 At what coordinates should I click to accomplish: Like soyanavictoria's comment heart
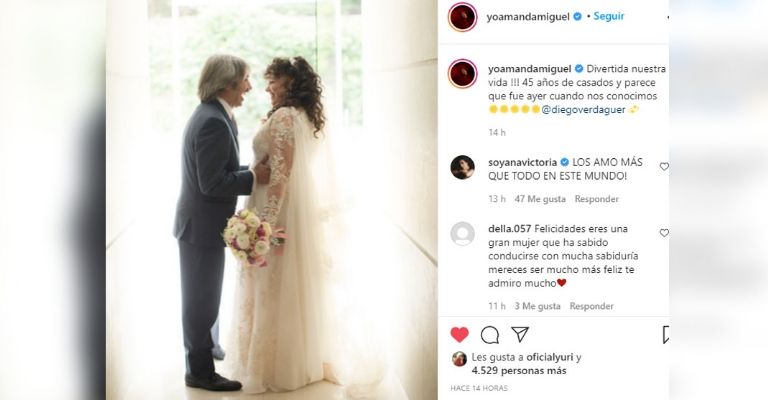(x=664, y=166)
